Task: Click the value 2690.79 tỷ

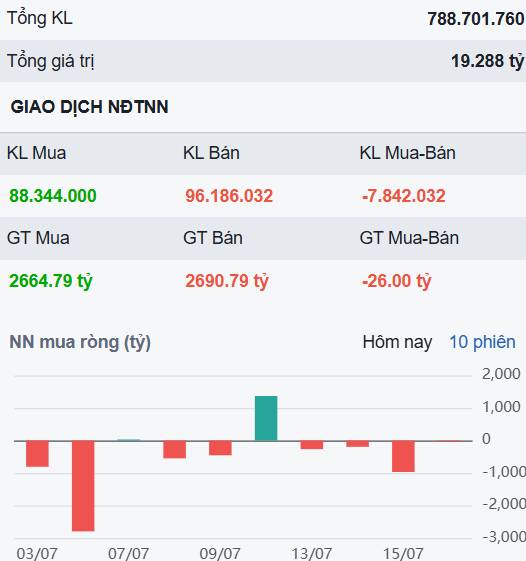Action: (x=227, y=281)
